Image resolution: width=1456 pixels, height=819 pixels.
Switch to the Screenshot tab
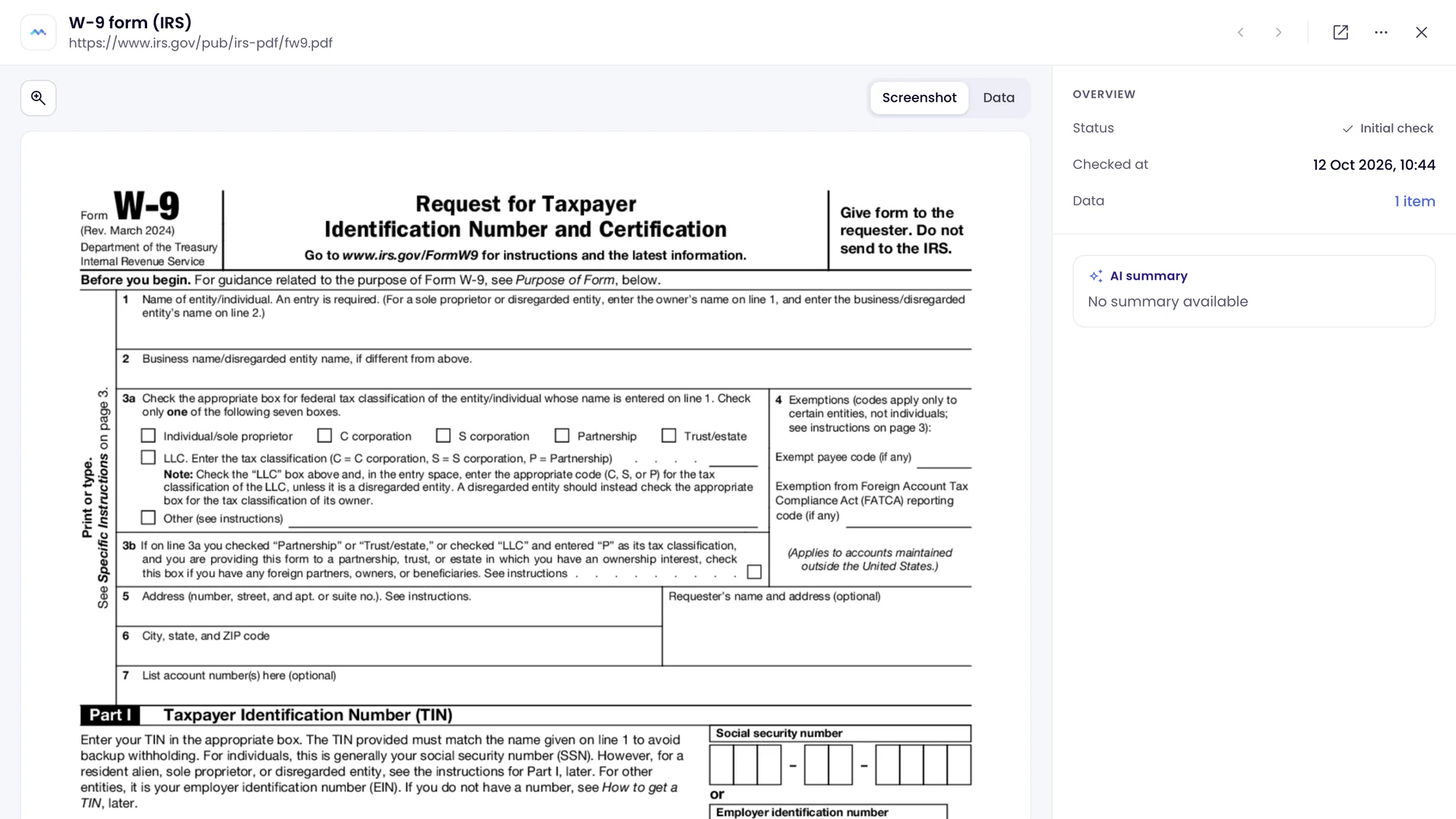tap(919, 98)
